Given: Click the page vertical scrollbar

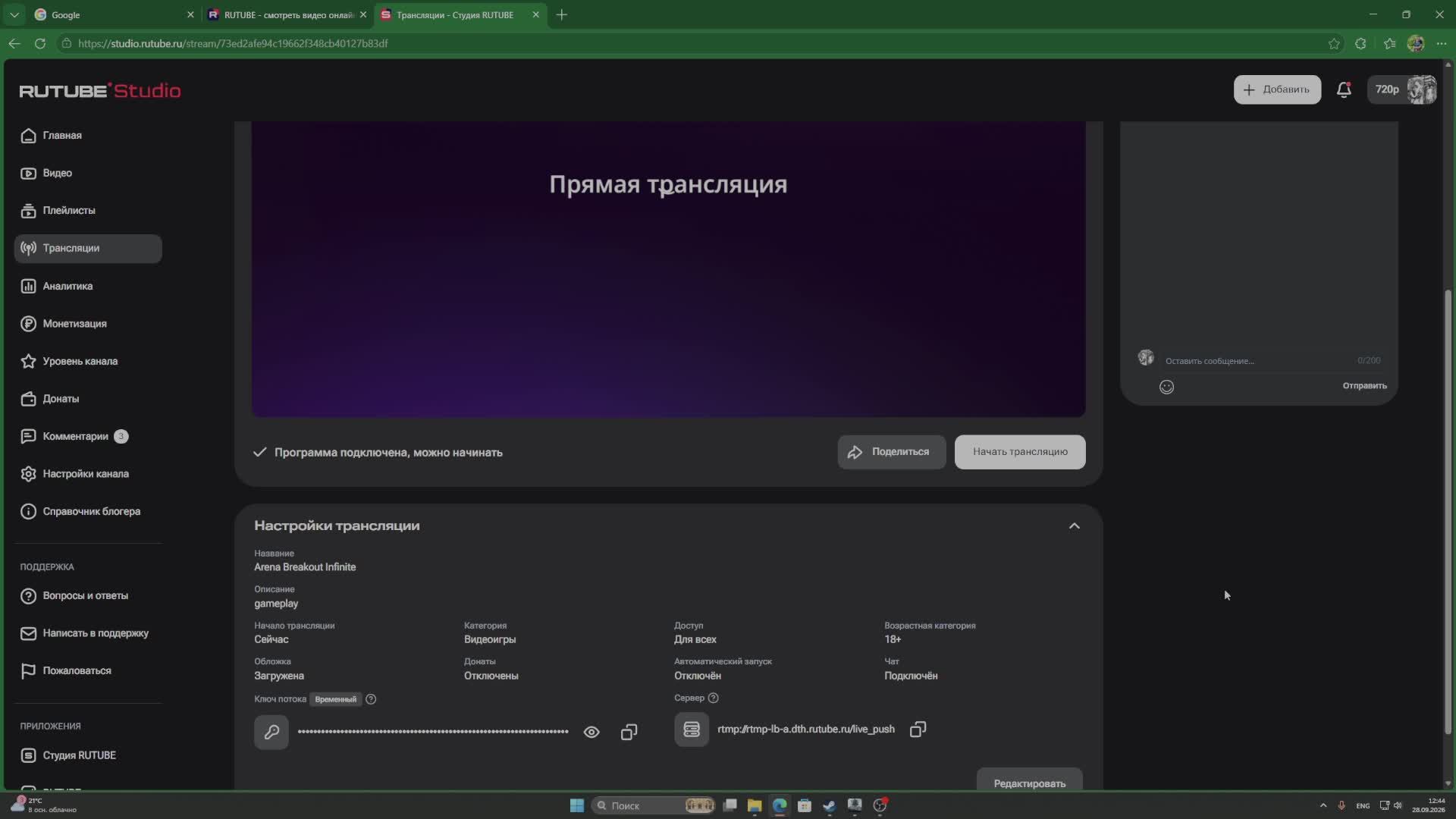Looking at the screenshot, I should point(1448,512).
